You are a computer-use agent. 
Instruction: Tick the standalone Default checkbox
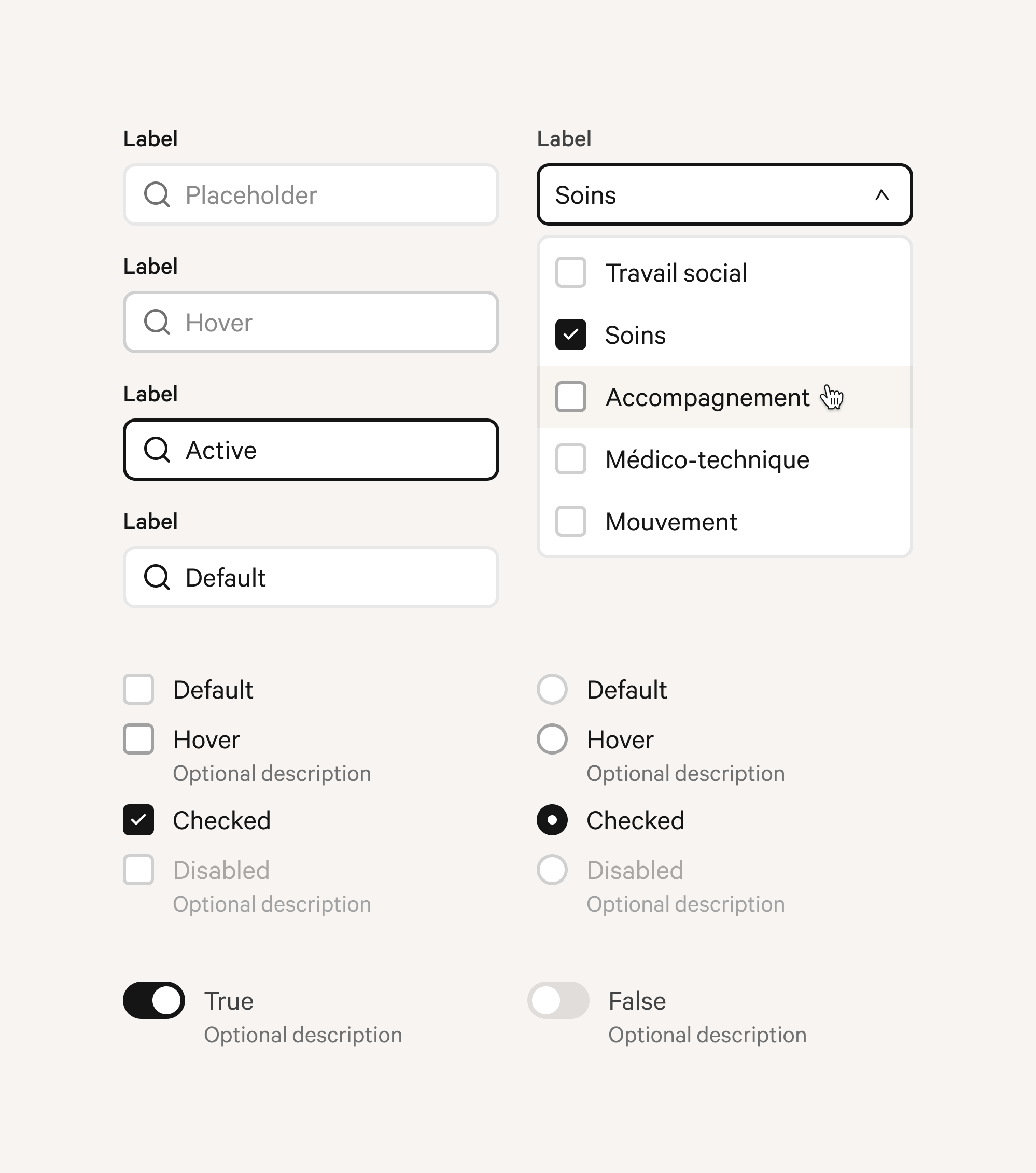(138, 689)
